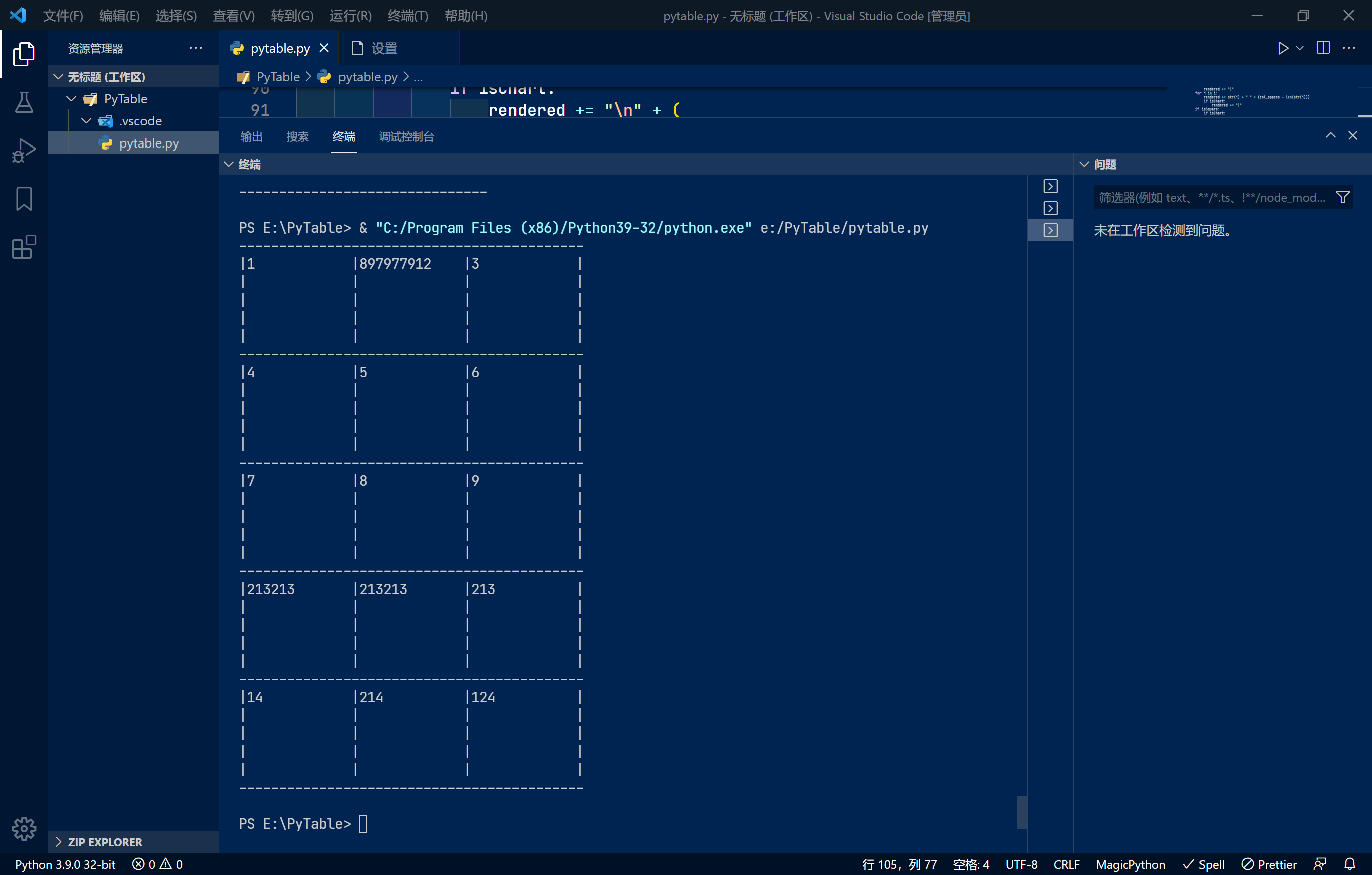Click line and column indicator 行 105, 列 77

(899, 864)
